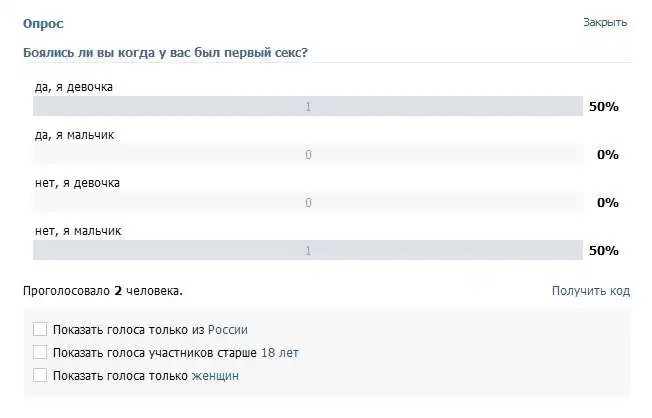Click the Получить код link
The height and width of the screenshot is (418, 652).
[590, 291]
